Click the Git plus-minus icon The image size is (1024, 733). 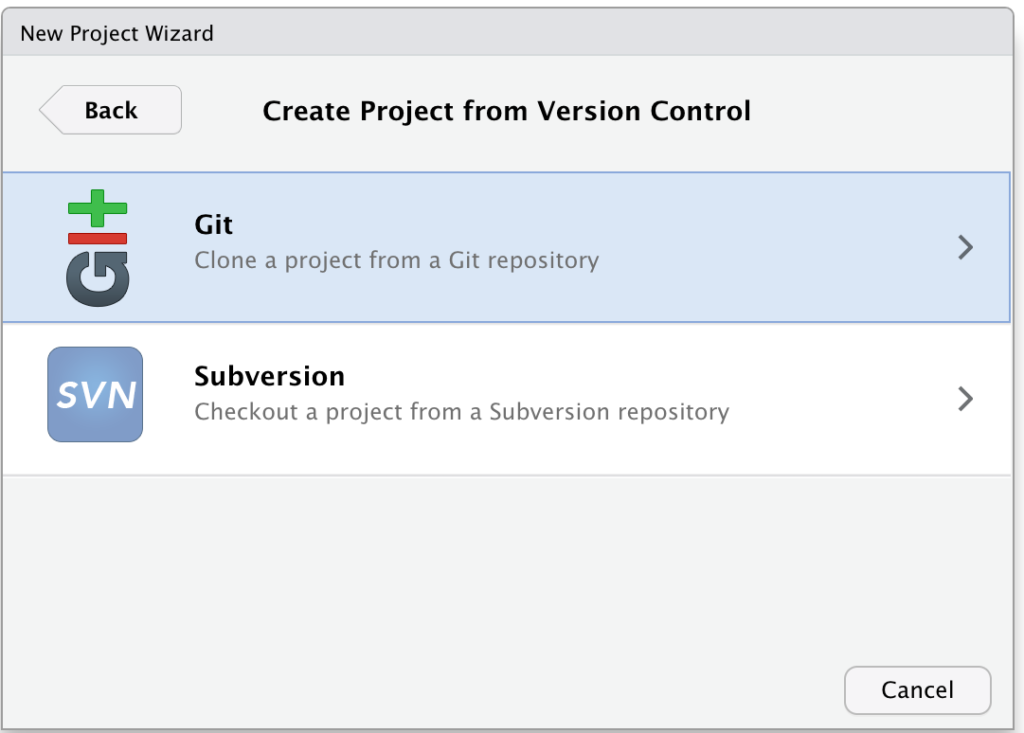point(97,248)
